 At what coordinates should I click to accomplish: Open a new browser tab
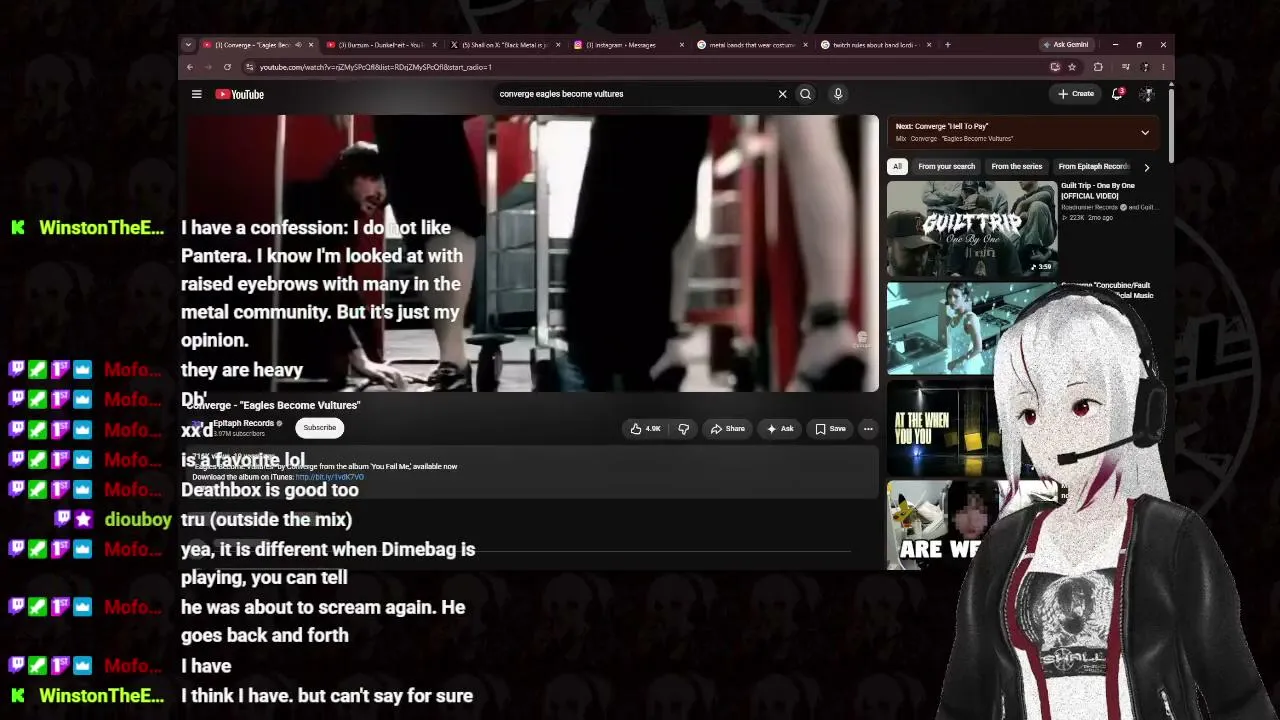tap(947, 45)
